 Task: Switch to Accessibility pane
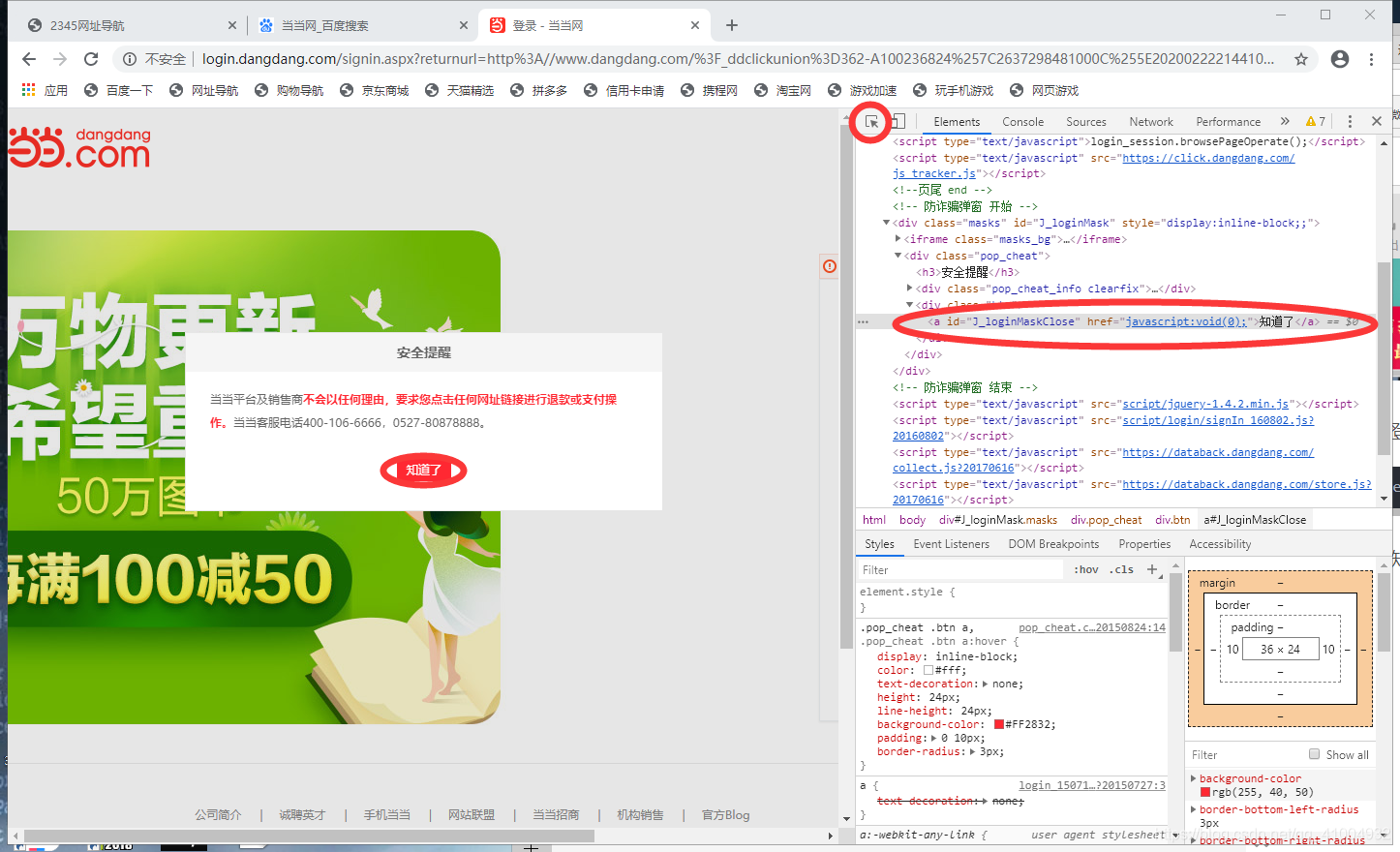click(1220, 544)
